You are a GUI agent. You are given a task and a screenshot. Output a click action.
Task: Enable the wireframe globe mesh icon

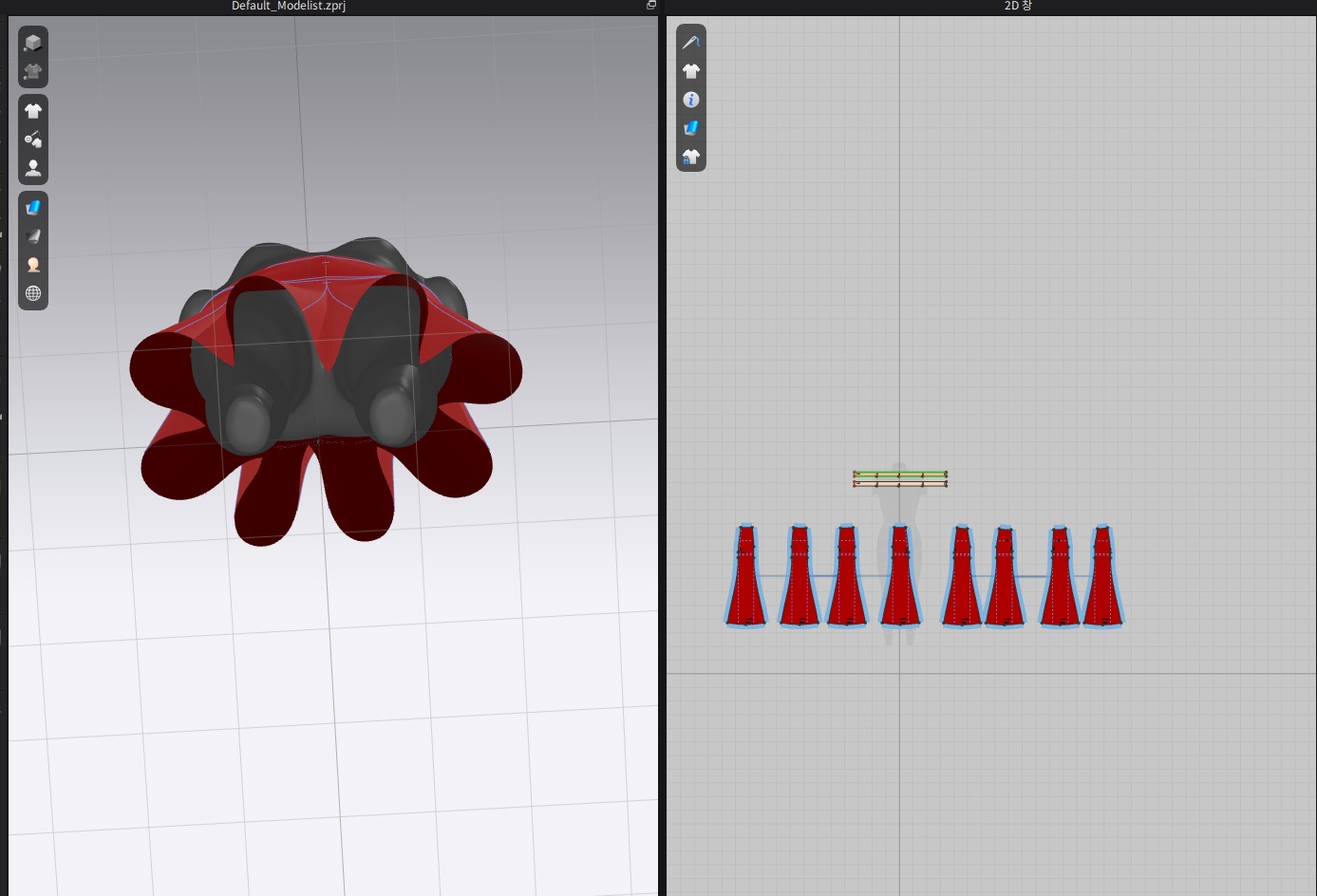33,293
